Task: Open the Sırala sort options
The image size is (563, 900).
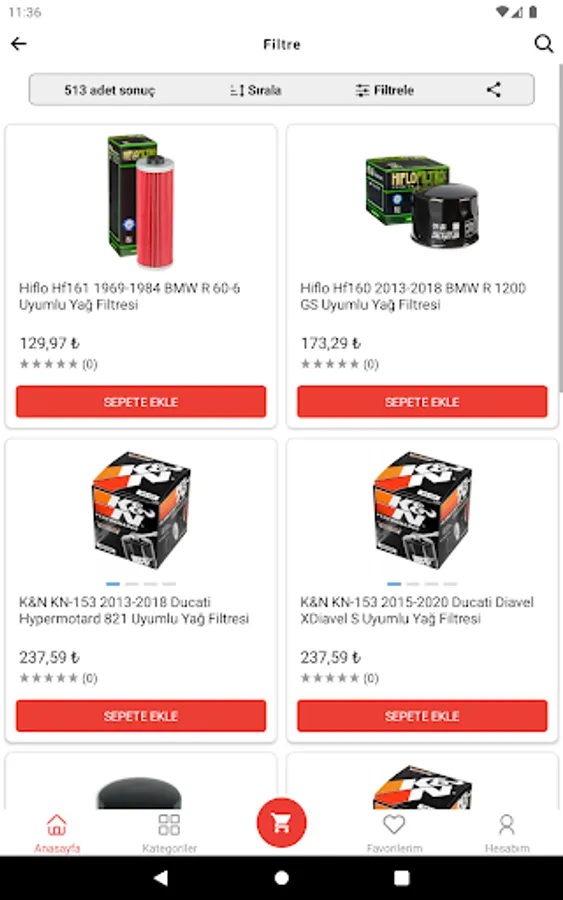Action: (x=256, y=90)
